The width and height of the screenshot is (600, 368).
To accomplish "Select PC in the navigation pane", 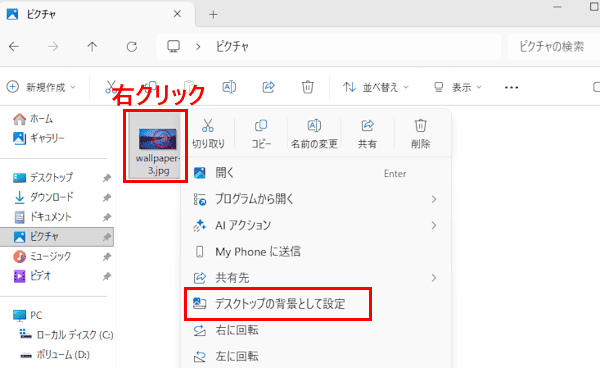I will 28,316.
